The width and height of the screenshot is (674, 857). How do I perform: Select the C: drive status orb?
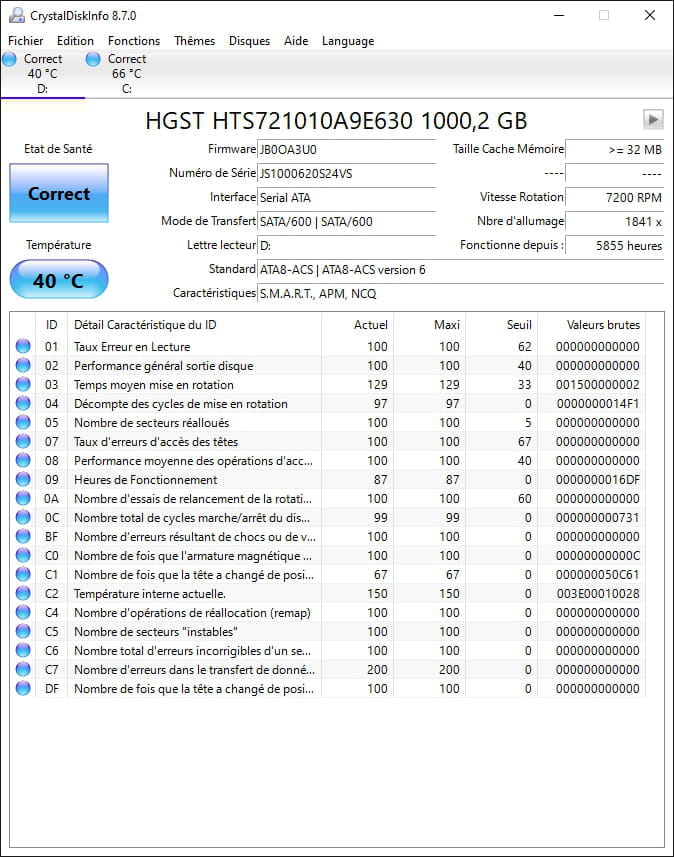93,60
